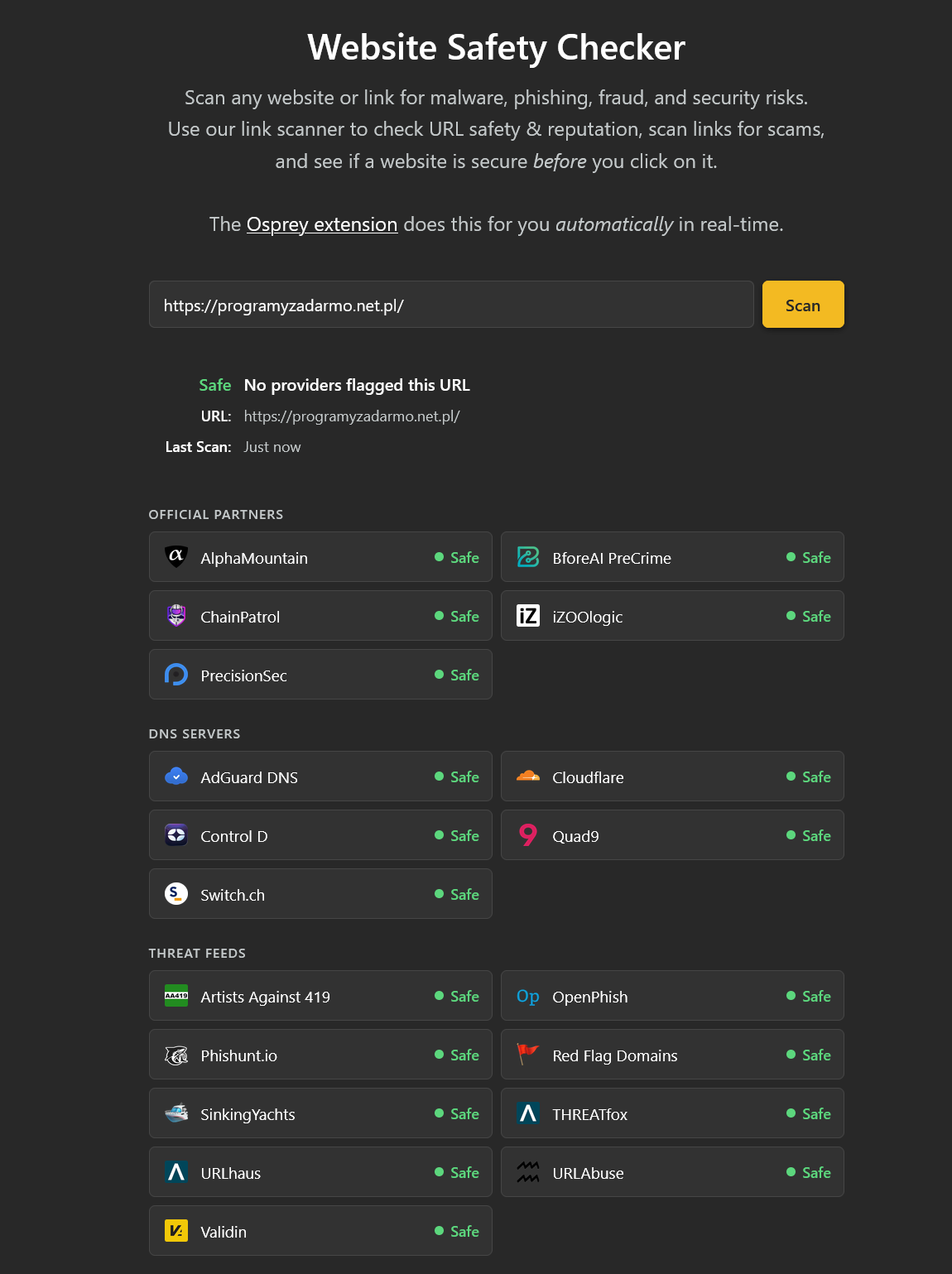Screen dimensions: 952x1274
Task: Click the OpenPhish provider name
Action: tap(590, 997)
